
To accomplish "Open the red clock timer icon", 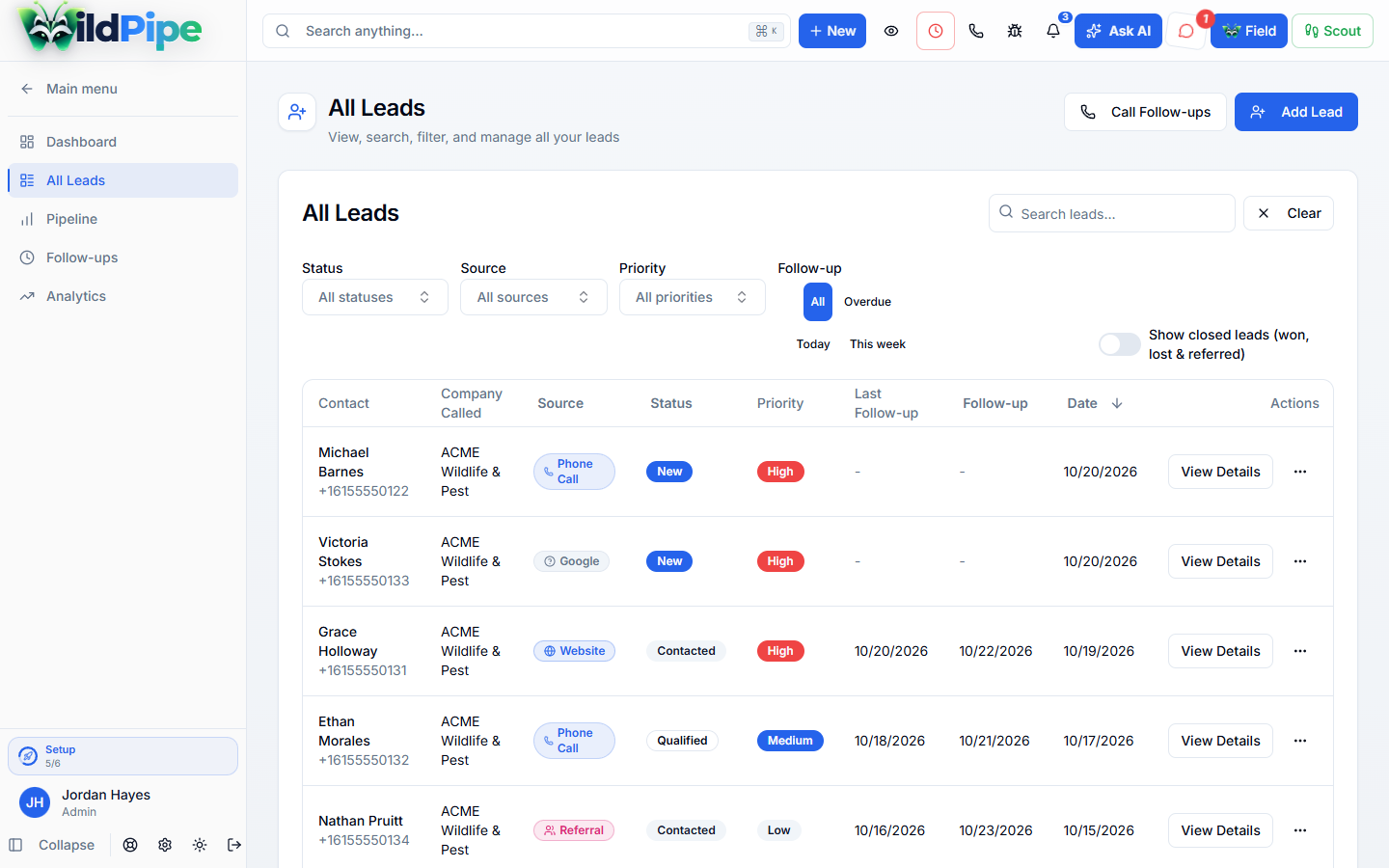I will click(936, 31).
